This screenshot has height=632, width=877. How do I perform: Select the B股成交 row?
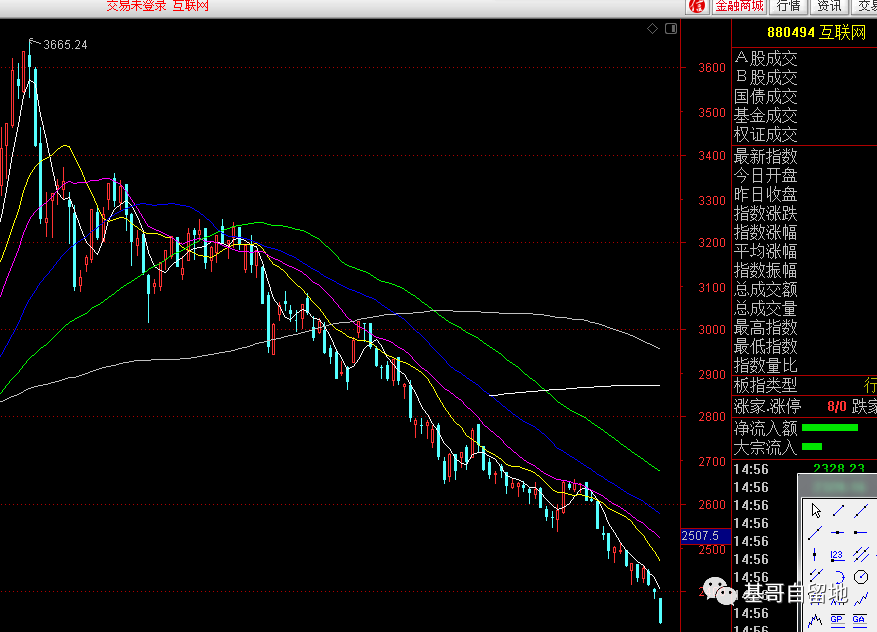coord(766,77)
